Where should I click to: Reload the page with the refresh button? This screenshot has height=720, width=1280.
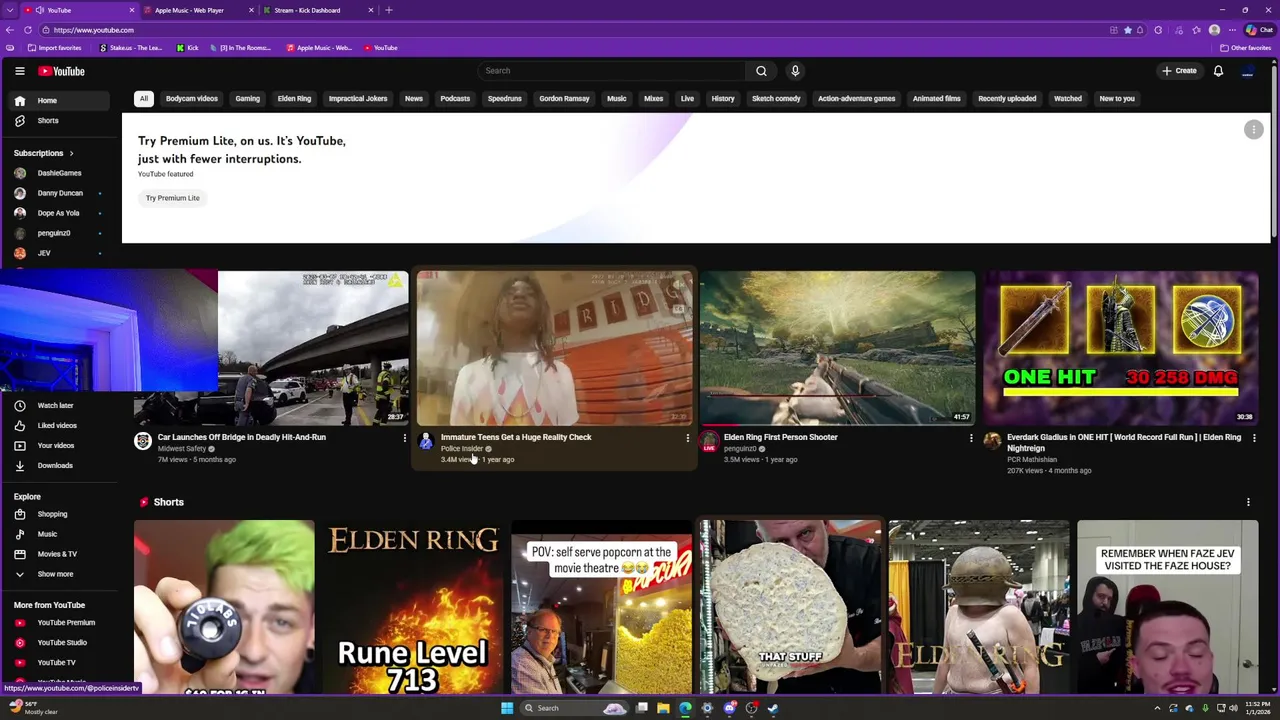click(28, 30)
